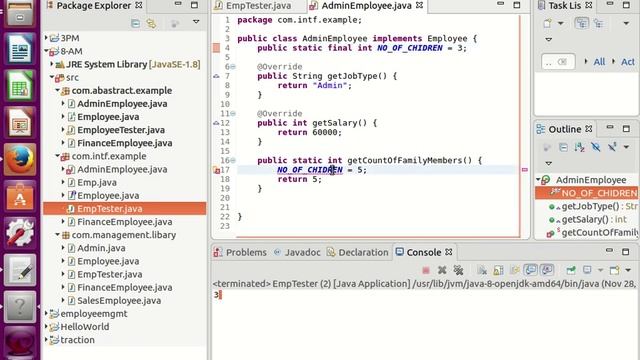640x360 pixels.
Task: Click Remove All Terminated Launches console icon
Action: [458, 270]
